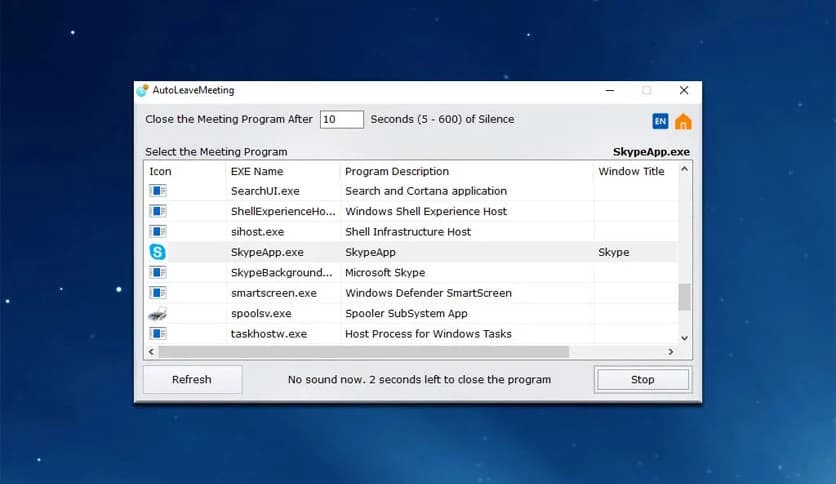Click the EN language icon
This screenshot has width=836, height=484.
pos(660,121)
